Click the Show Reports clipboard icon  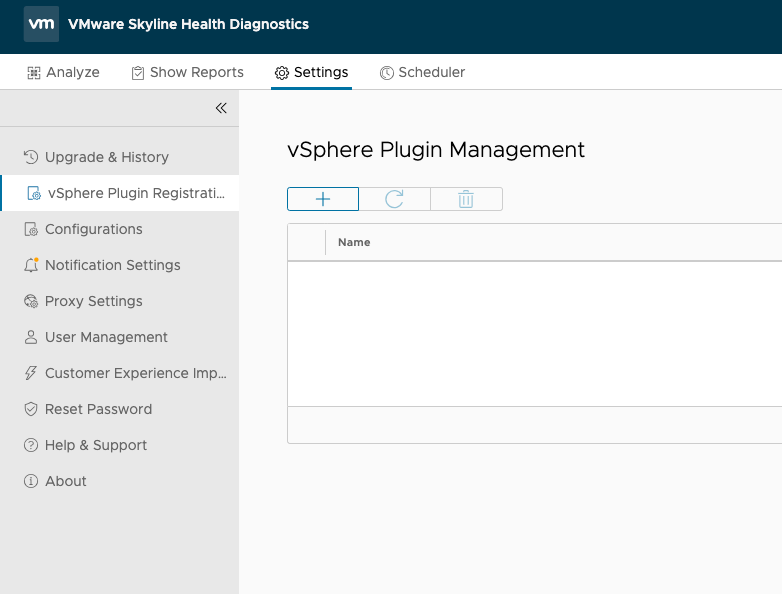(x=138, y=73)
